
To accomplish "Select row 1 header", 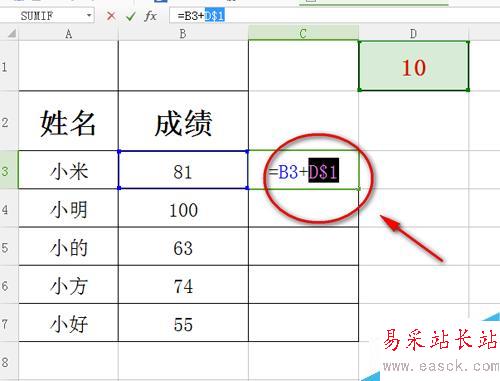I will tap(9, 66).
